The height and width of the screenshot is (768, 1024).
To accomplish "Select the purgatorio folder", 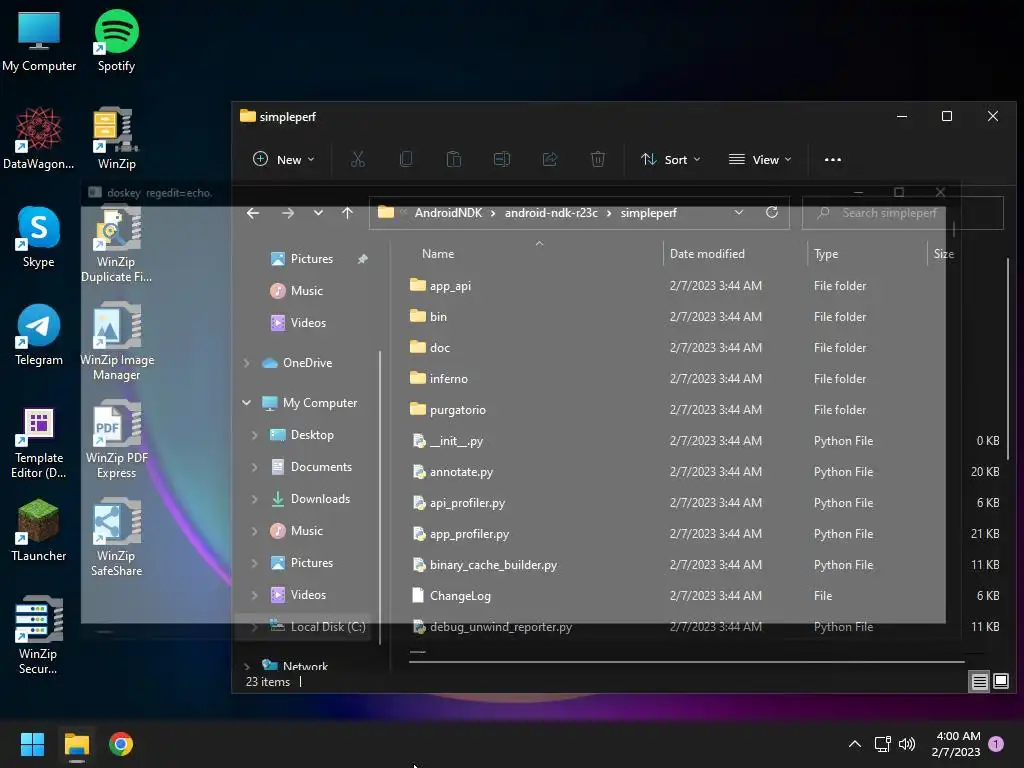I will (x=457, y=409).
